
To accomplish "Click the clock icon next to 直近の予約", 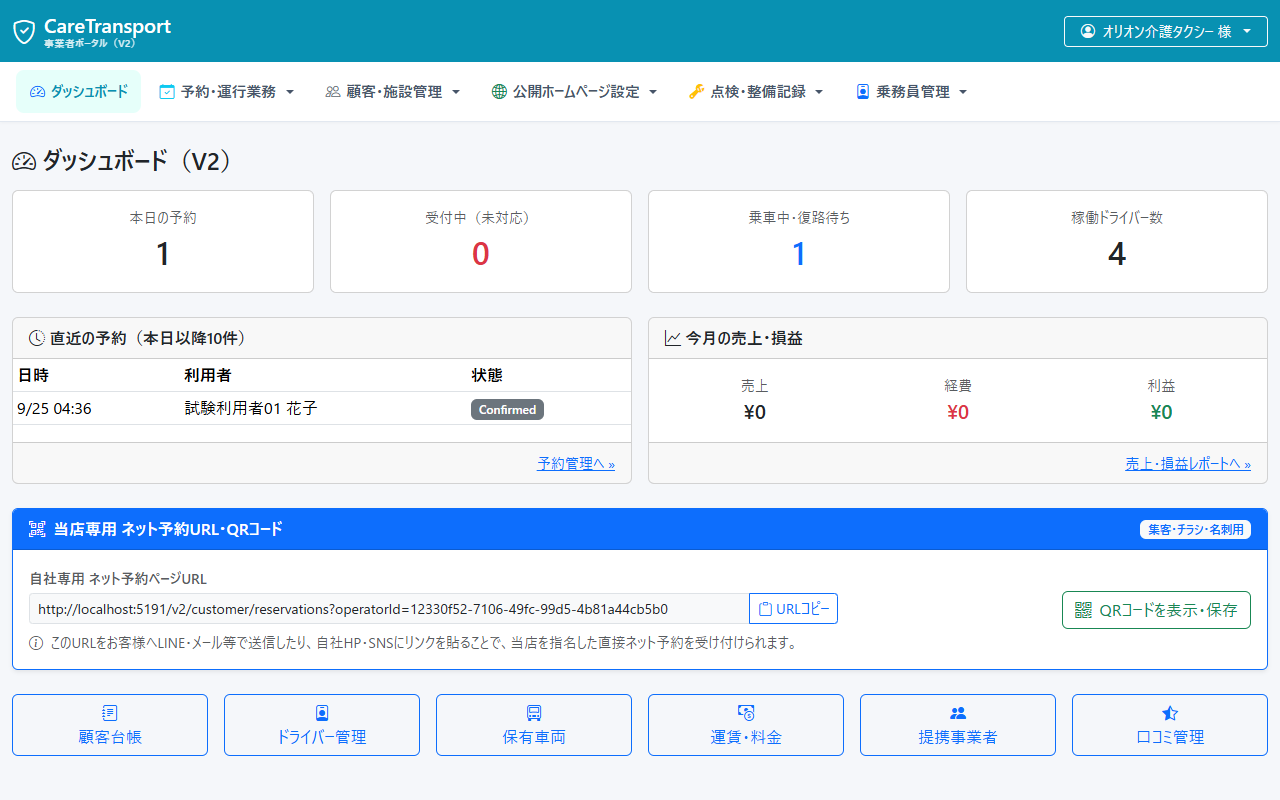I will (x=37, y=338).
